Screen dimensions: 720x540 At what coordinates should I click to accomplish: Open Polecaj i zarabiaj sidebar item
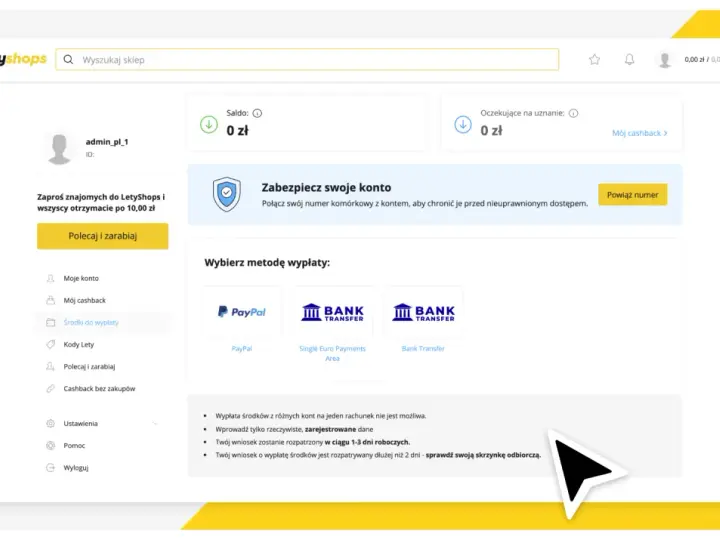(89, 366)
